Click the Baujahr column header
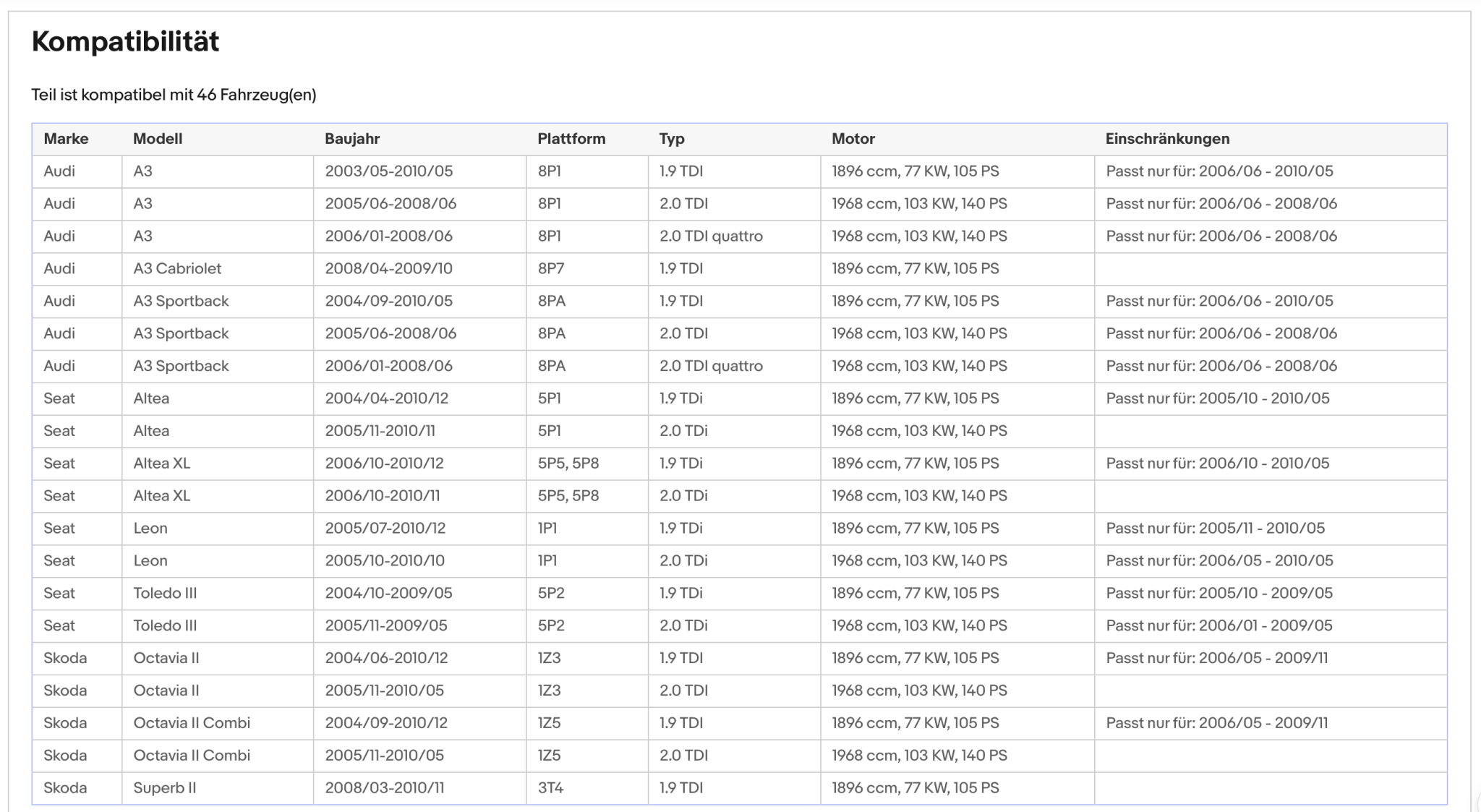1481x812 pixels. coord(352,139)
